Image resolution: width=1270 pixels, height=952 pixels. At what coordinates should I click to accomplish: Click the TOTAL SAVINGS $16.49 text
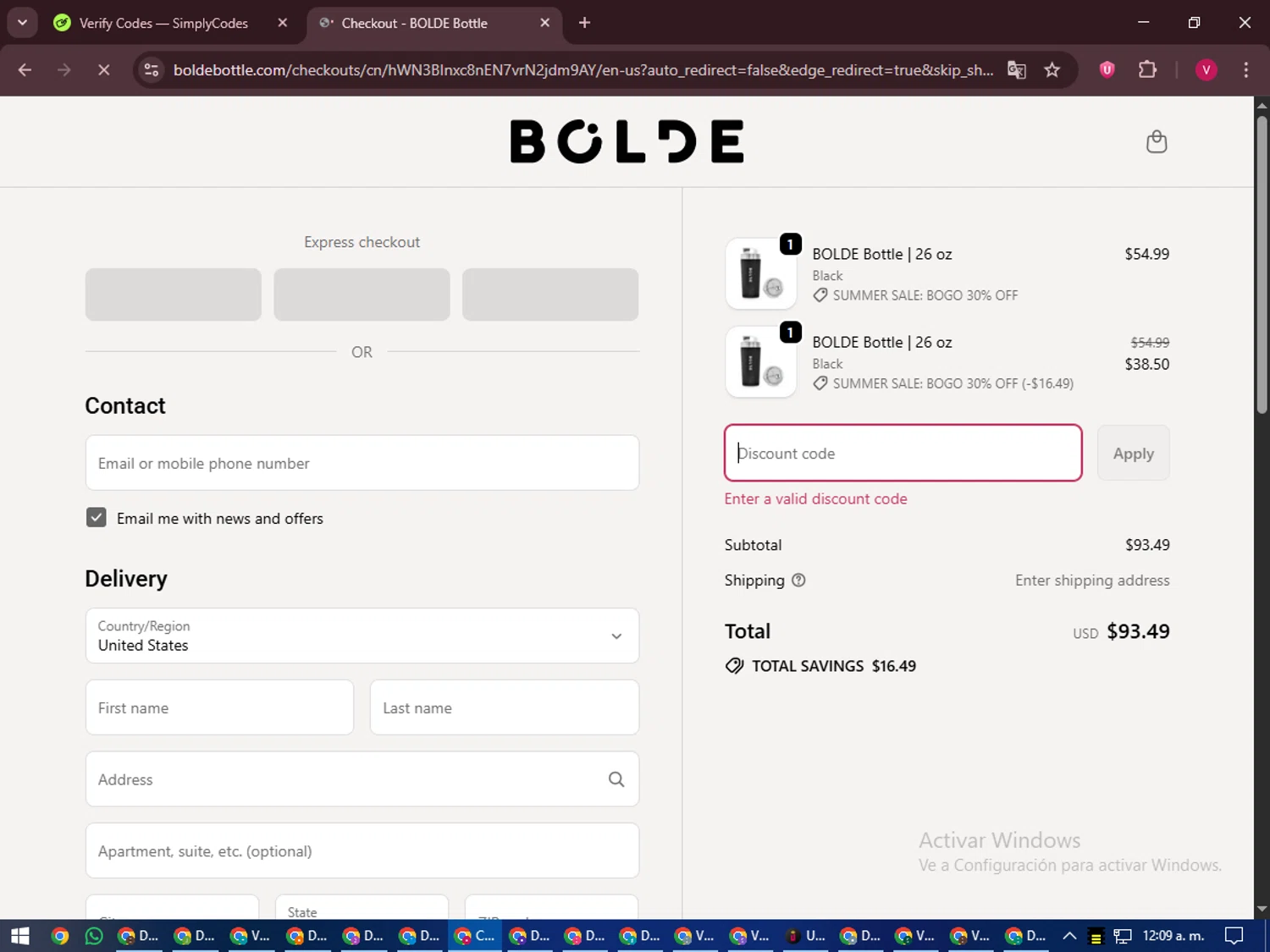coord(834,666)
